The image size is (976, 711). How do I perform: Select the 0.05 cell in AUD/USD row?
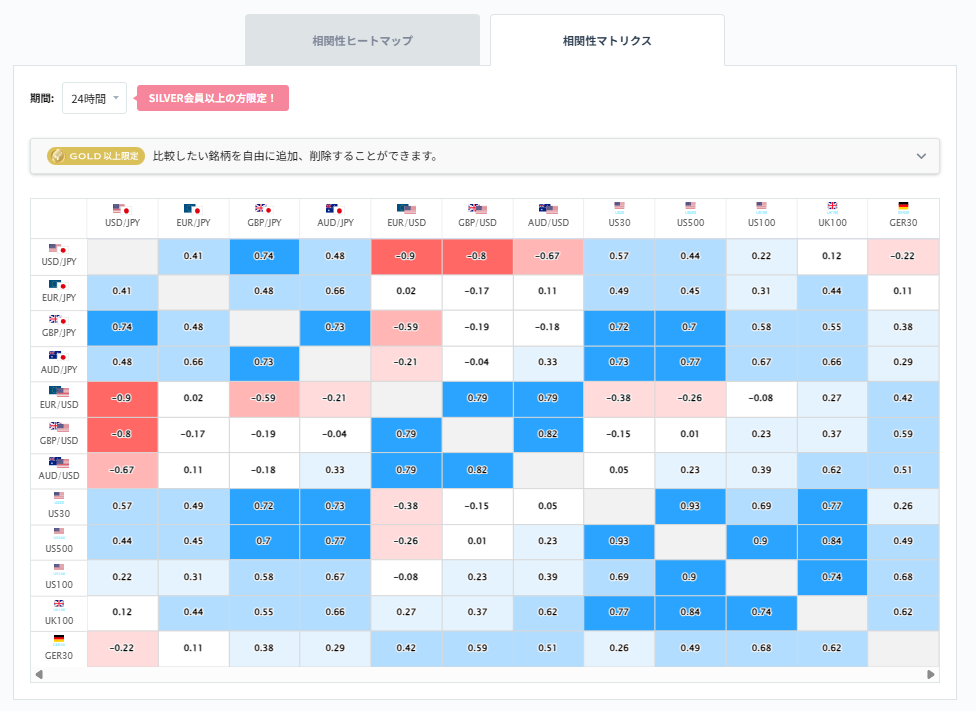pos(619,470)
